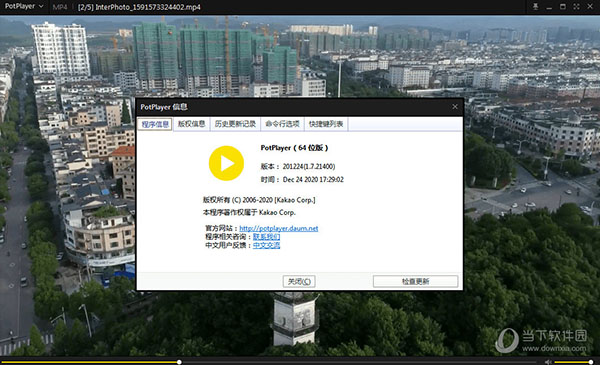The height and width of the screenshot is (365, 600).
Task: Click the 本程序著作权属于 Kakao Corp. line
Action: coord(249,212)
